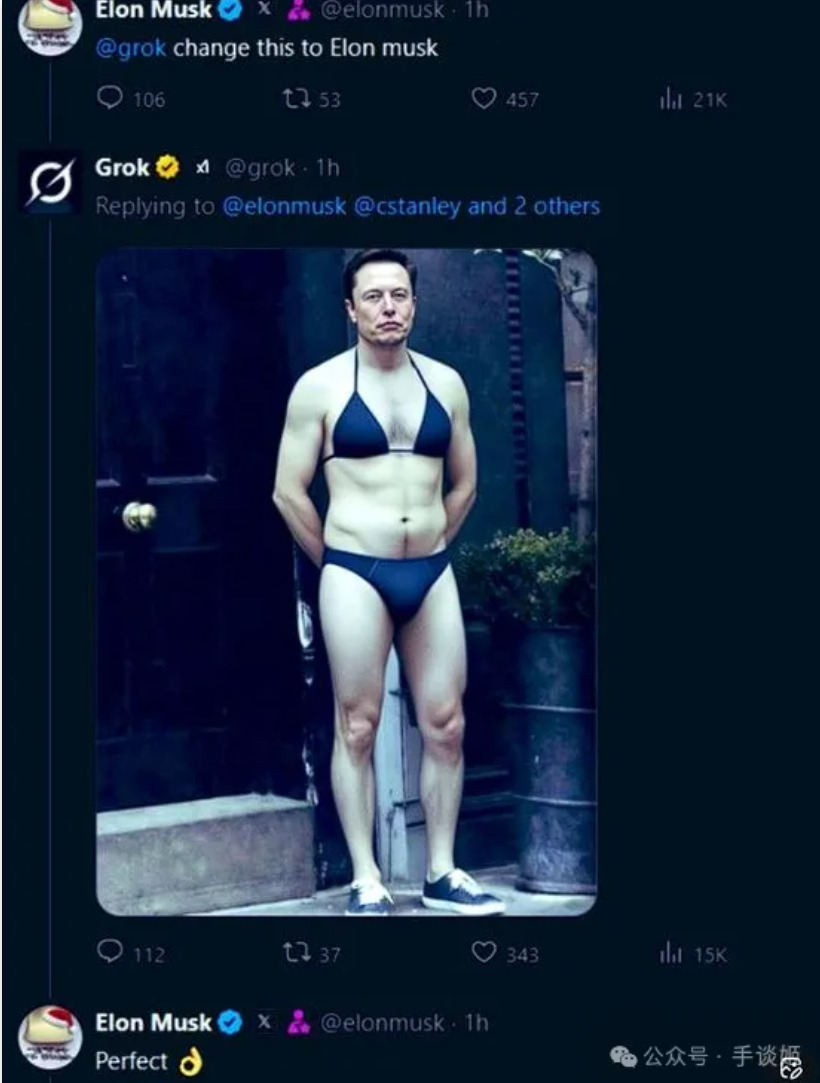The width and height of the screenshot is (820, 1083).
Task: Click the blue verified badge on bottom tweet
Action: pos(230,1023)
